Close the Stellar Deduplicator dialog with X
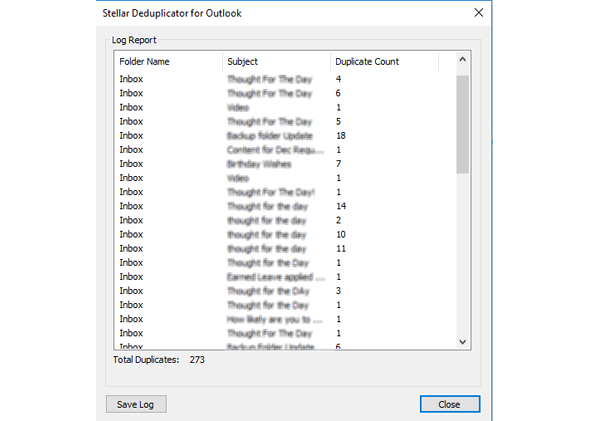The height and width of the screenshot is (421, 590). point(479,13)
